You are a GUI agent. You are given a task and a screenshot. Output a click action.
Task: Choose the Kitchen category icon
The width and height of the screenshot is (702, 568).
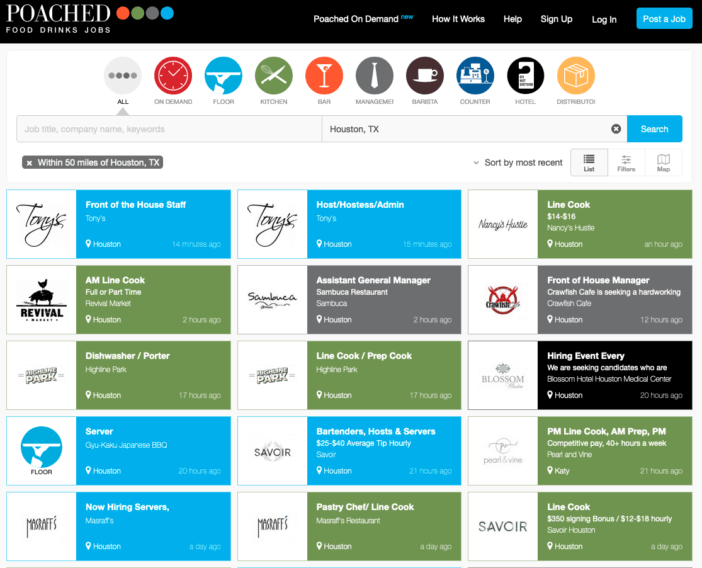pyautogui.click(x=274, y=76)
